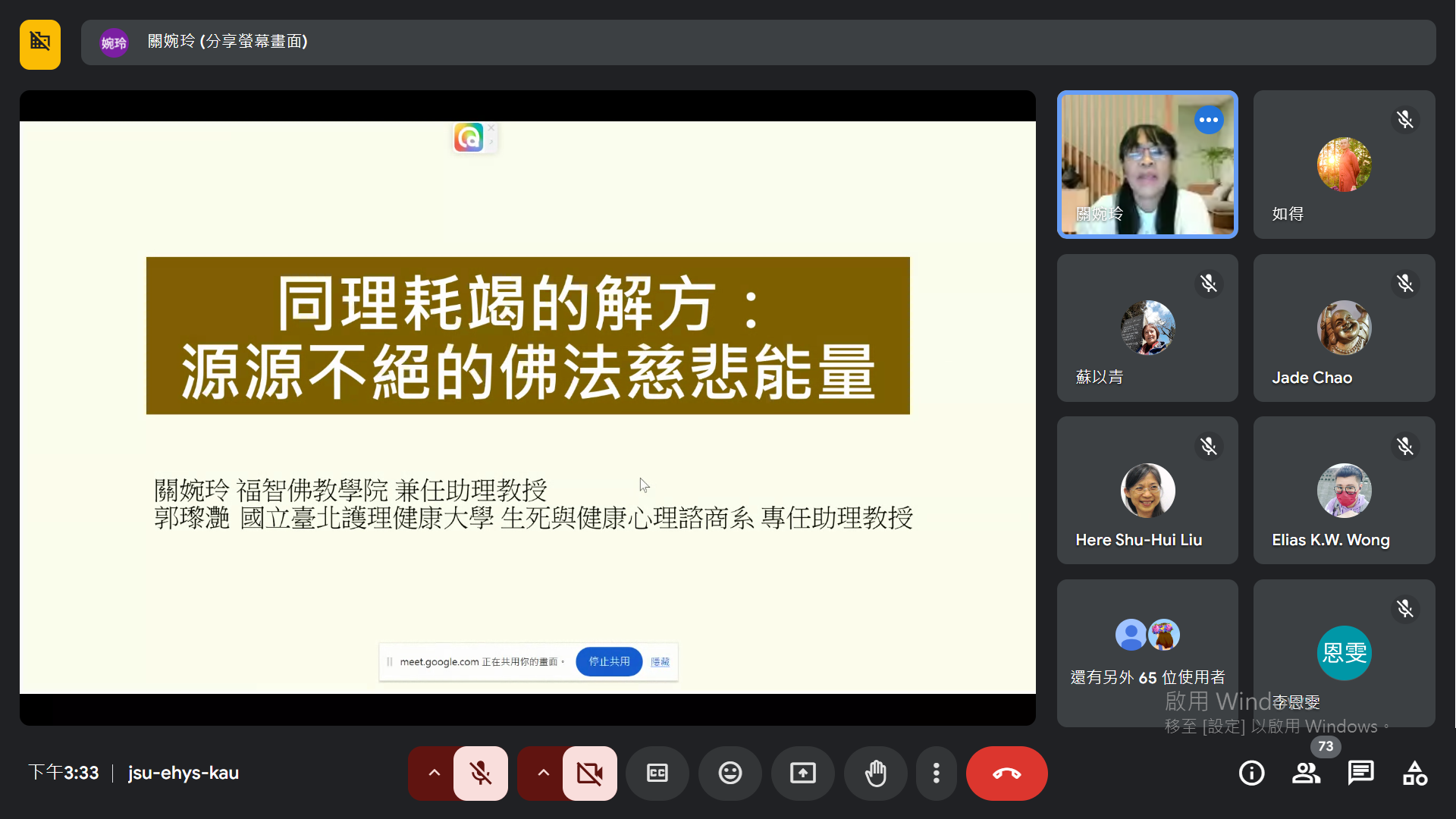Leave the call with red hangup button
The image size is (1456, 819).
pos(1006,773)
